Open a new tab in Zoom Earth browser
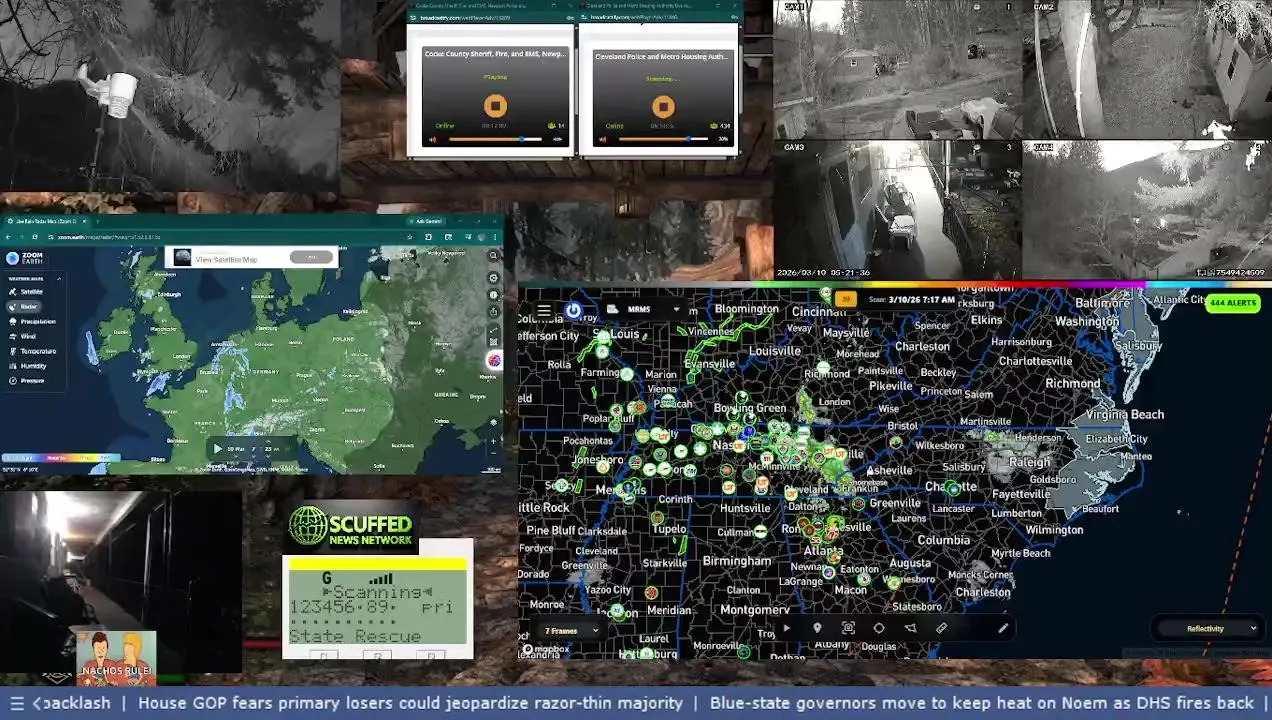The image size is (1272, 720). [97, 221]
